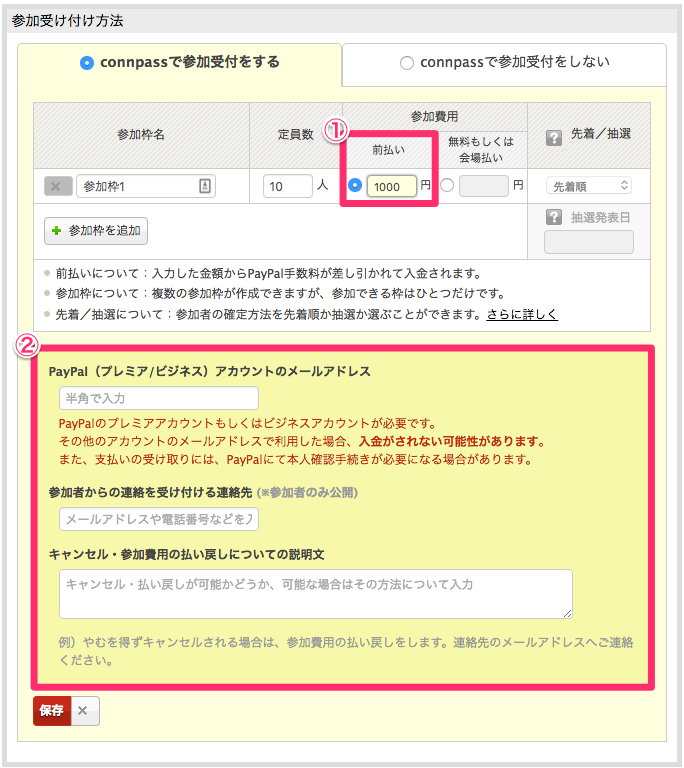Open help icon next to 抽選発表日
Image resolution: width=684 pixels, height=768 pixels.
[x=554, y=217]
